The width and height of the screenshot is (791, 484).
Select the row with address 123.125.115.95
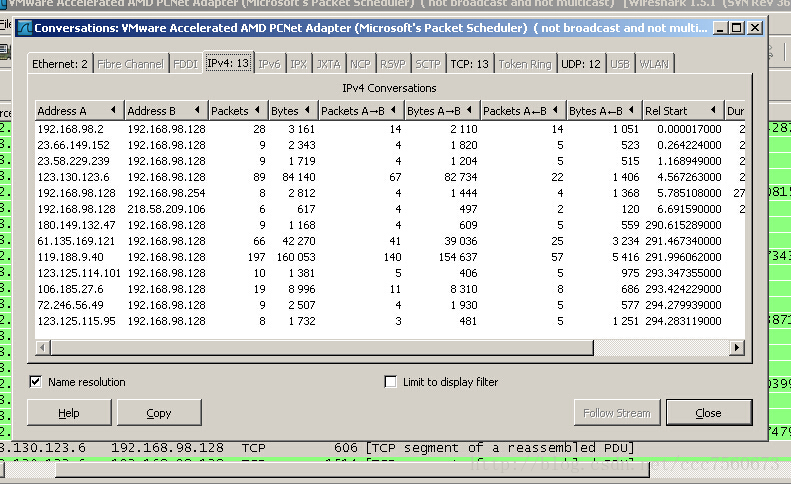pyautogui.click(x=390, y=321)
